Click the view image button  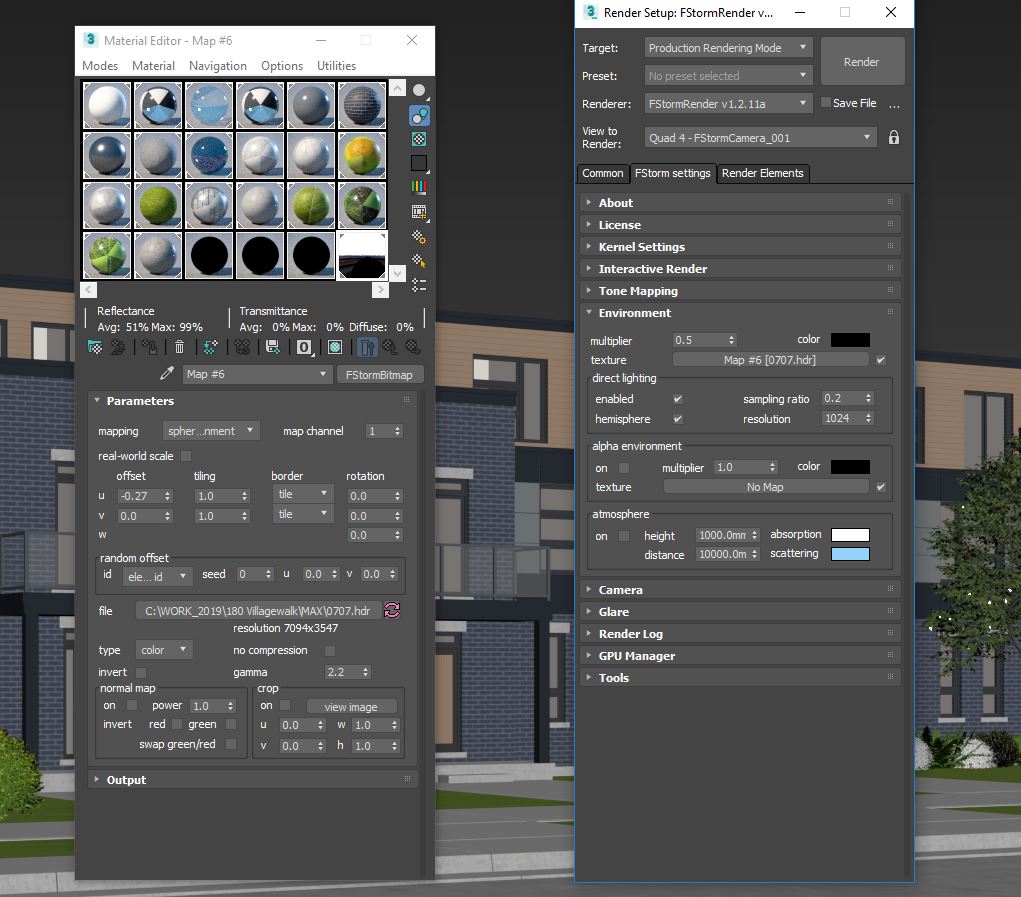(350, 707)
